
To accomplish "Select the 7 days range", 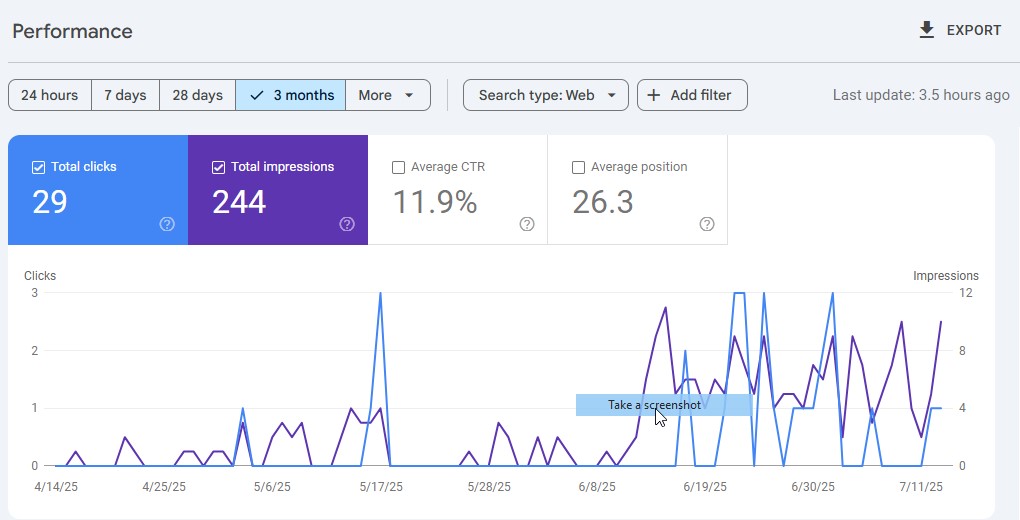I will click(x=125, y=95).
